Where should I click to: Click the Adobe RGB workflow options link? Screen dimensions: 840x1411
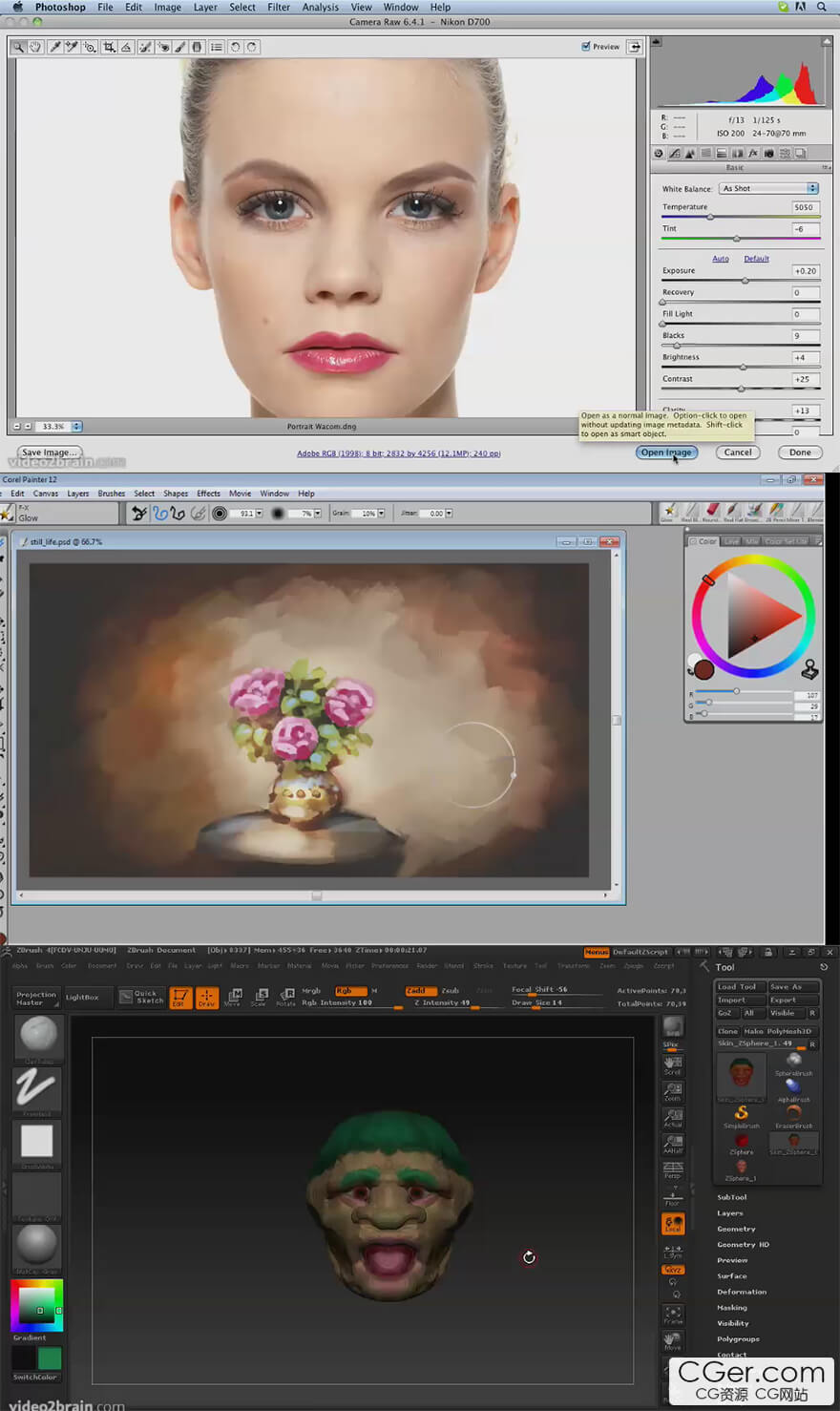[x=398, y=453]
